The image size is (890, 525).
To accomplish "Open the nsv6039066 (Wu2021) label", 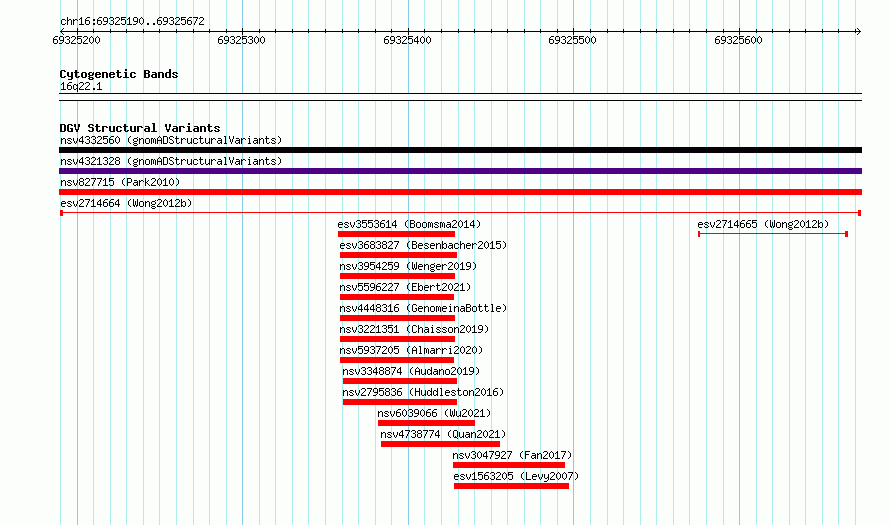I will 434,413.
